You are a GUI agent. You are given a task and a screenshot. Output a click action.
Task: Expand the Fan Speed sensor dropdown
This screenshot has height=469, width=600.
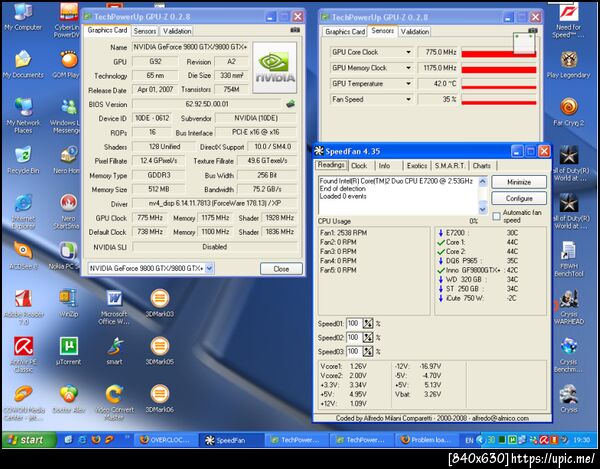click(408, 99)
